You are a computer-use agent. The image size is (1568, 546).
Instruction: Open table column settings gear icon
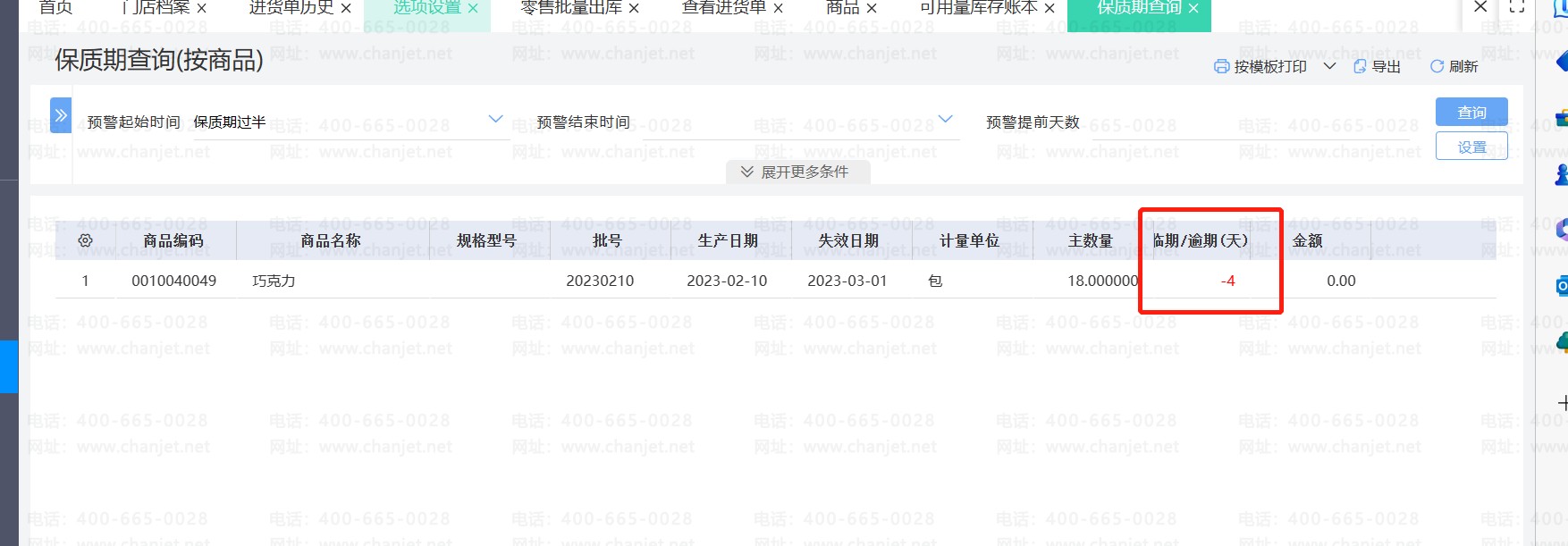86,240
